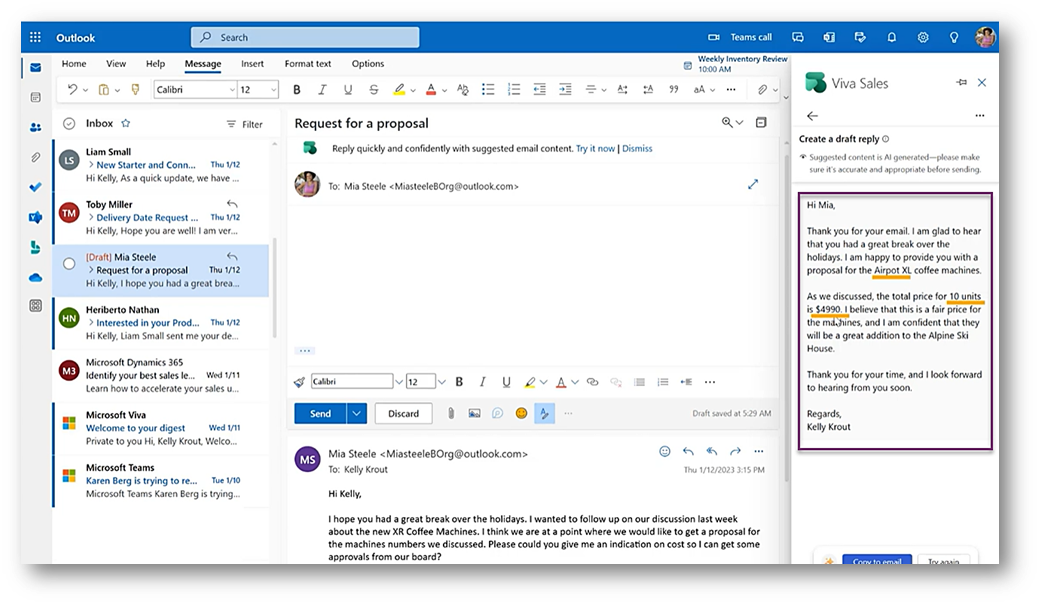The width and height of the screenshot is (1041, 606).
Task: Switch to the Format text ribbon tab
Action: [307, 63]
